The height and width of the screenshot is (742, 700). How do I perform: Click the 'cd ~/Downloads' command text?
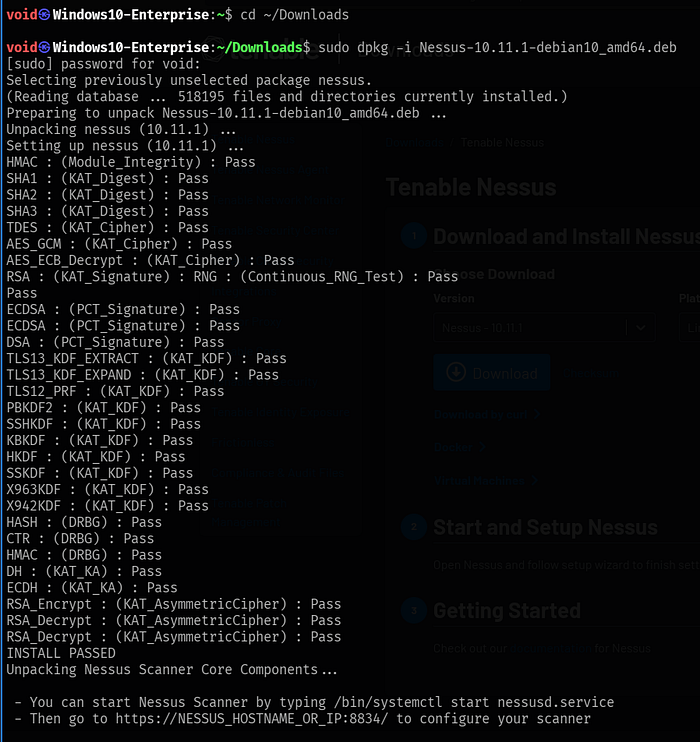(x=294, y=15)
